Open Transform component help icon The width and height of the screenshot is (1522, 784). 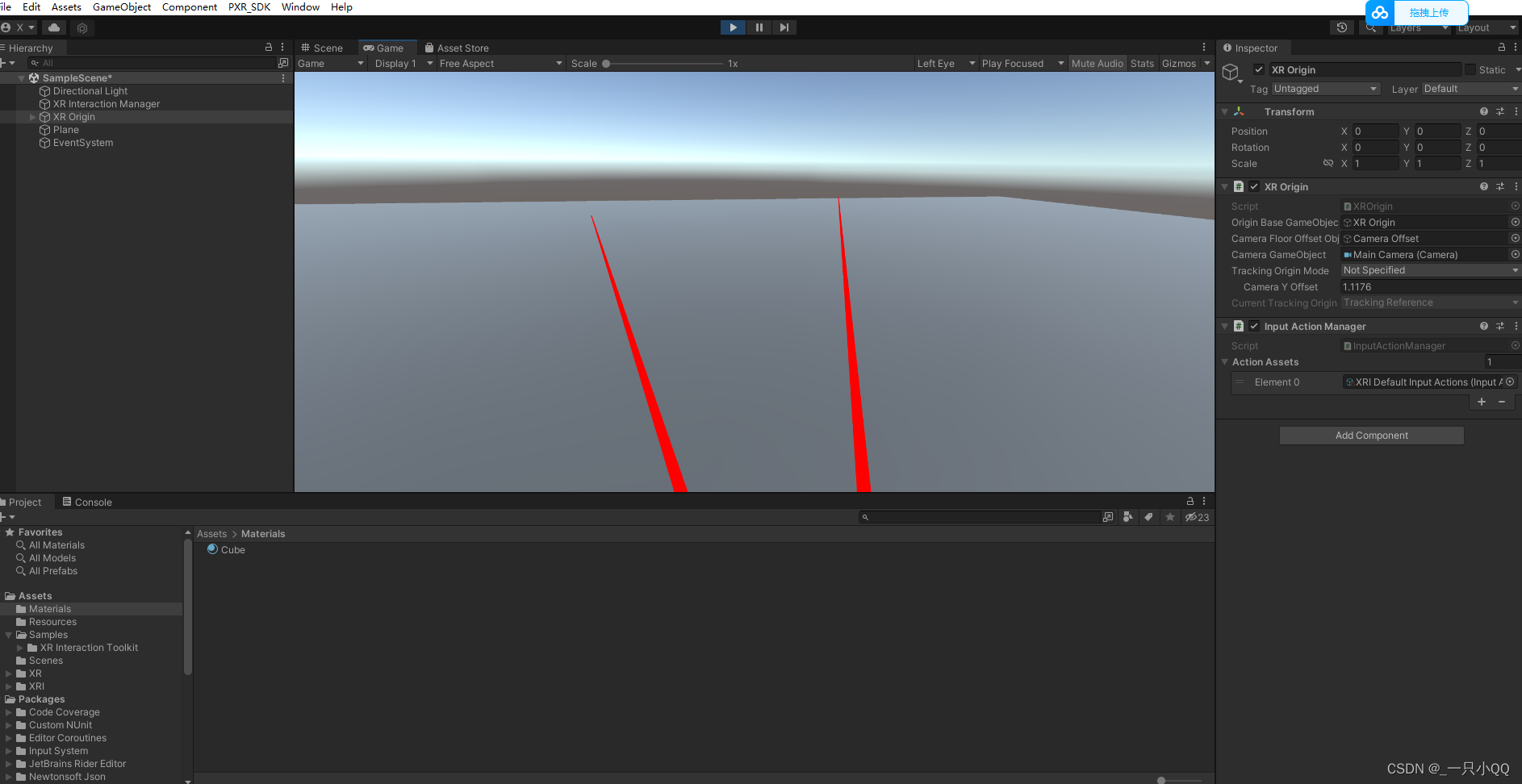tap(1484, 112)
